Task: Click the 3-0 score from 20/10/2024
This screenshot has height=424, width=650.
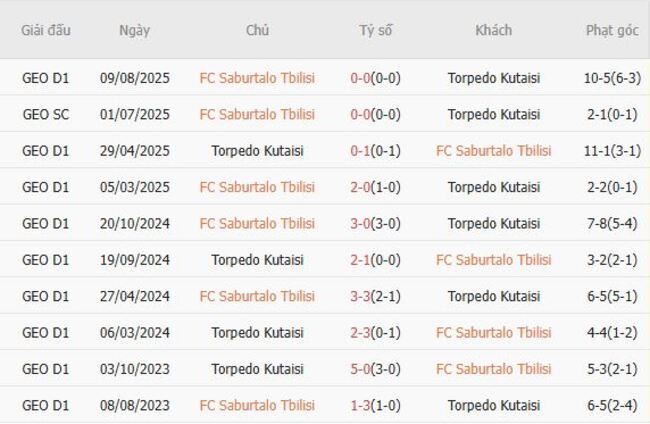Action: (x=360, y=223)
